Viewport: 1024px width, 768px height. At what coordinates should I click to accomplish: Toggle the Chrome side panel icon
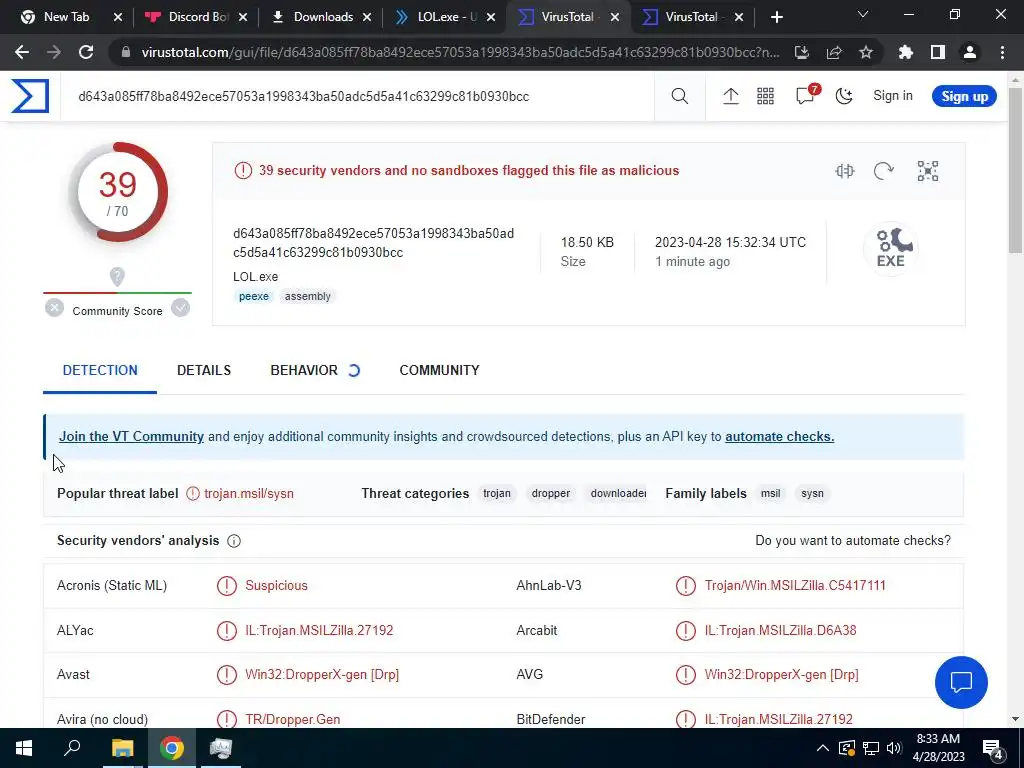(938, 52)
